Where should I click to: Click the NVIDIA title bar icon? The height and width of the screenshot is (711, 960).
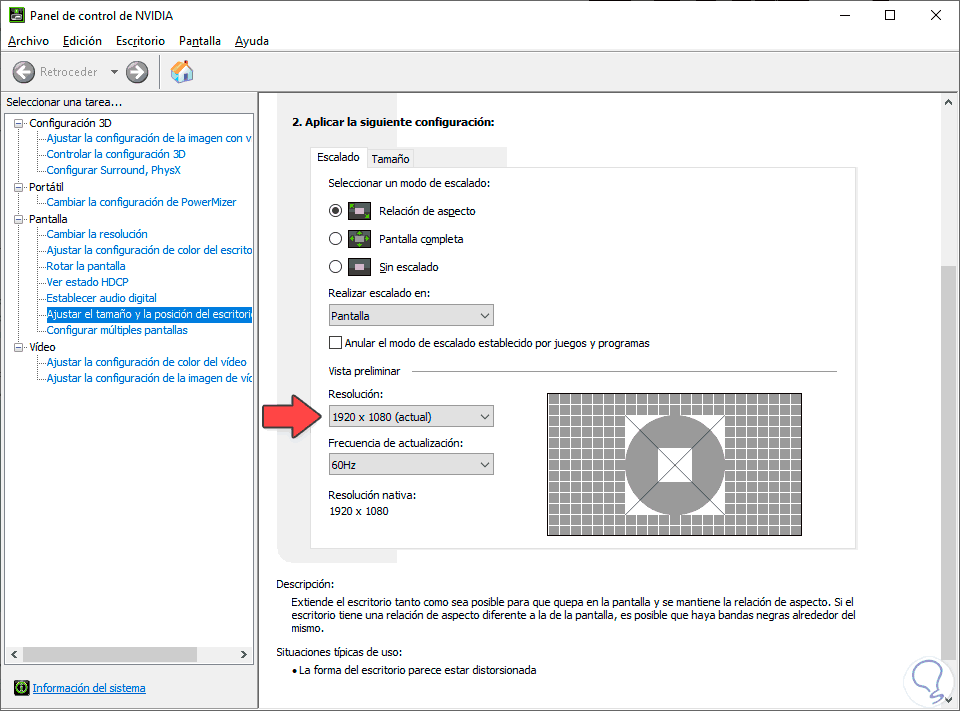17,15
